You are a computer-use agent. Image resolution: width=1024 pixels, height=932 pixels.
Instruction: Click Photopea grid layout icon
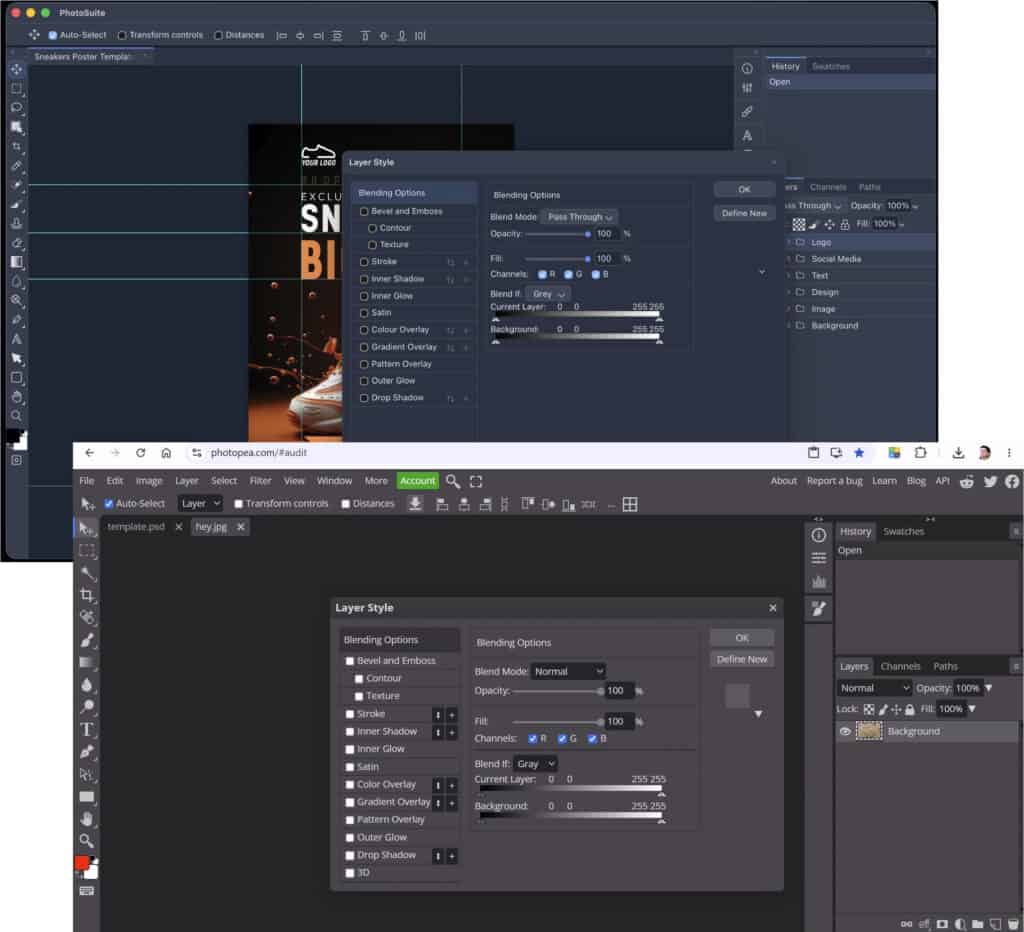[x=630, y=504]
